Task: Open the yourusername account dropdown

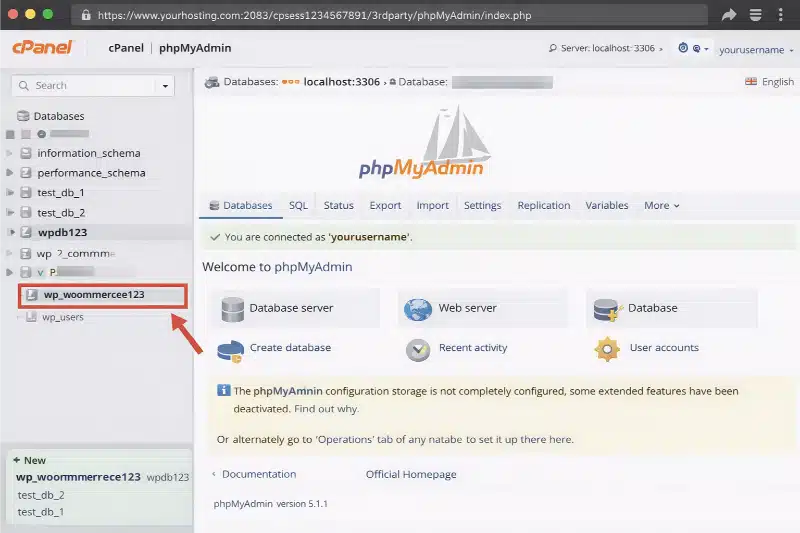Action: (756, 49)
